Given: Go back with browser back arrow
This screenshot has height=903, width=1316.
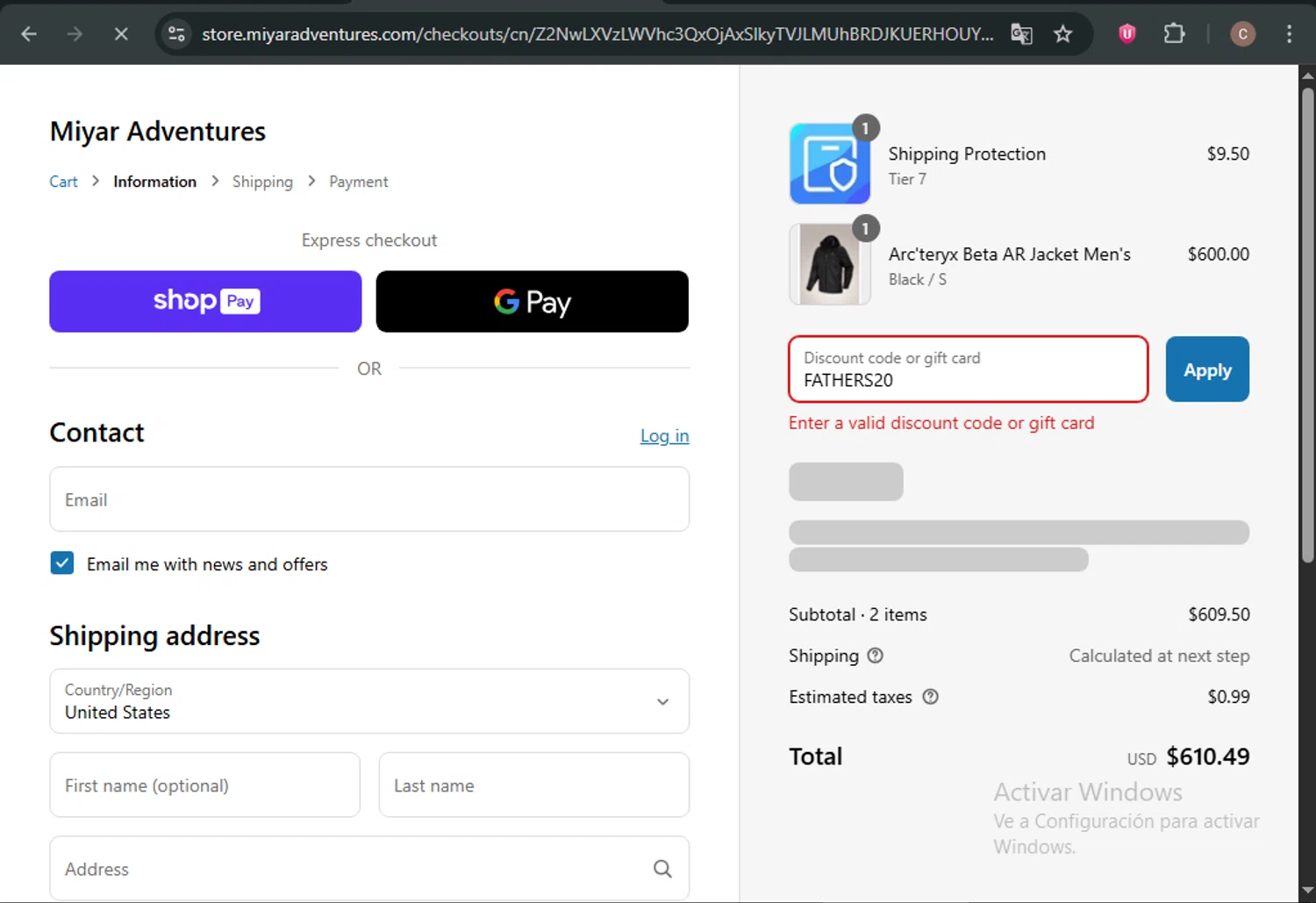Looking at the screenshot, I should tap(29, 34).
